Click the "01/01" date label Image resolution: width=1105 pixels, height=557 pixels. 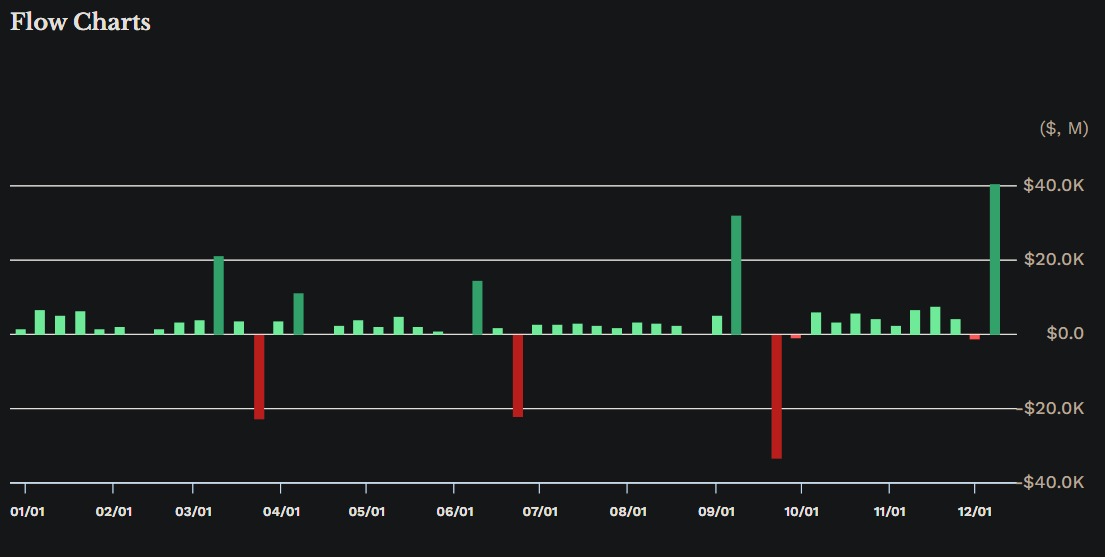point(27,512)
